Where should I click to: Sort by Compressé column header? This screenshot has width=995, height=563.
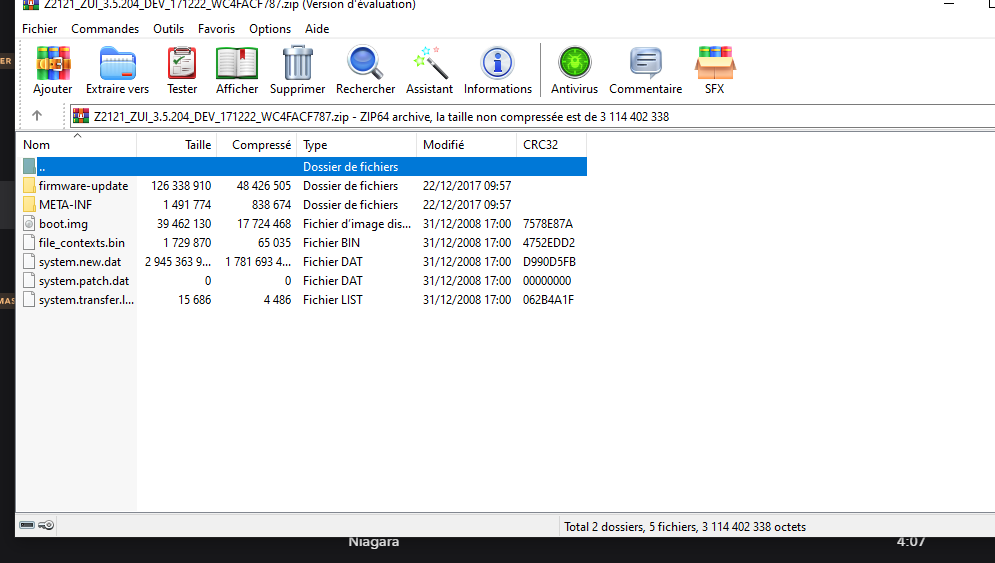tap(257, 145)
